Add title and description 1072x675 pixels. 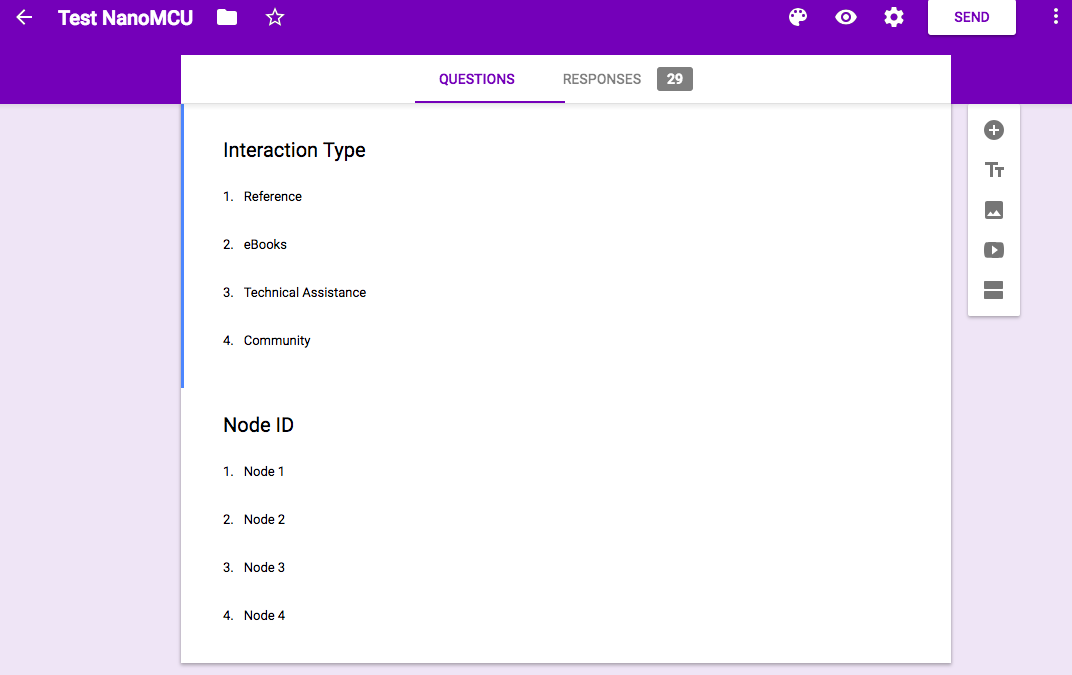click(993, 170)
